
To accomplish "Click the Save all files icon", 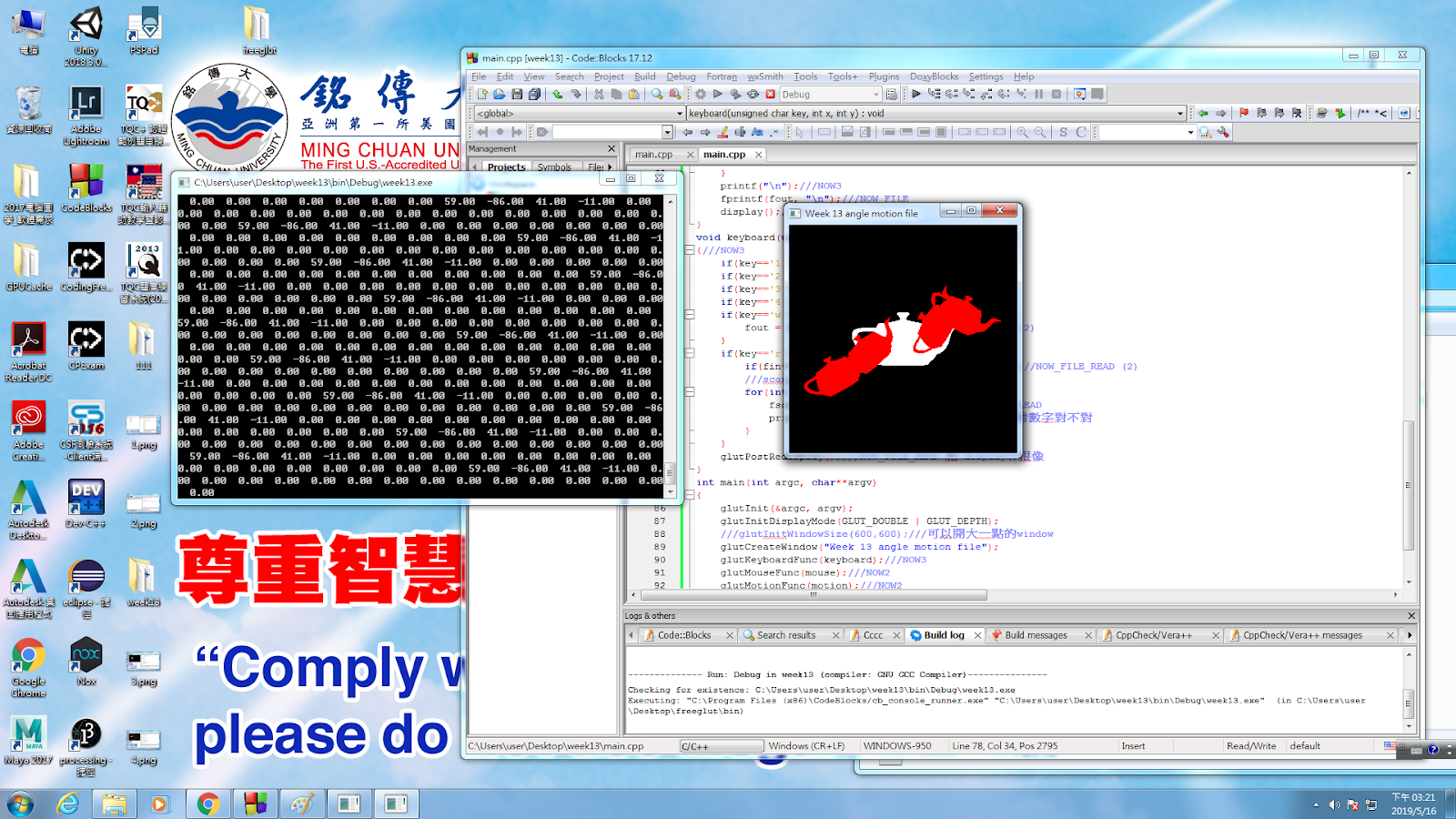I will [x=535, y=94].
